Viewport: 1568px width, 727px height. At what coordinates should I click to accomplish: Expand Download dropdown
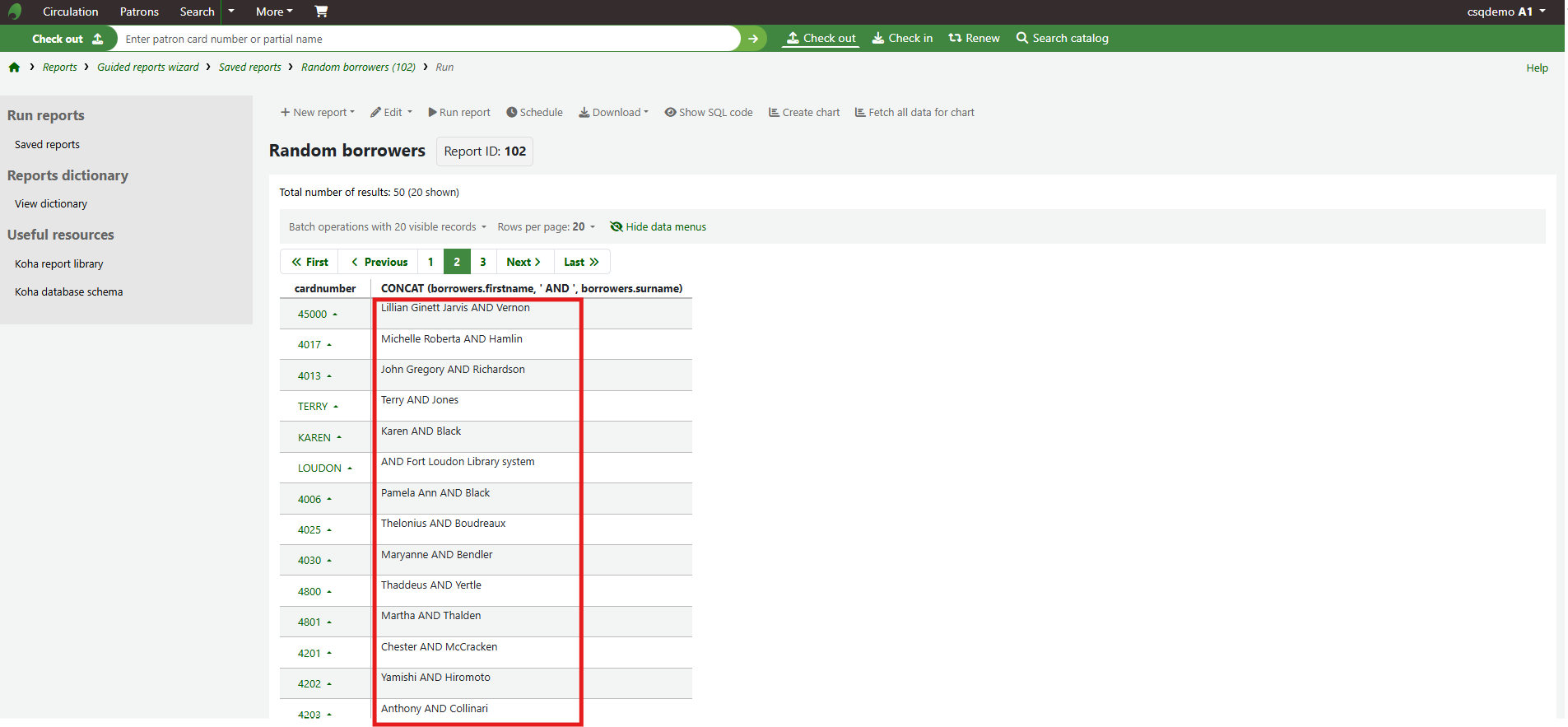point(613,113)
